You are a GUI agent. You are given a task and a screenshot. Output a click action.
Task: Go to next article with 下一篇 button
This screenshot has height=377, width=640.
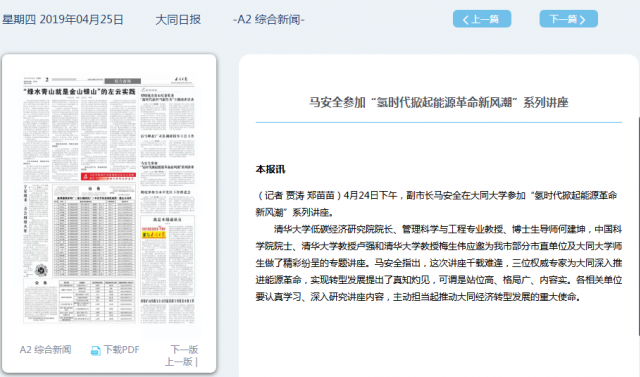click(x=568, y=19)
